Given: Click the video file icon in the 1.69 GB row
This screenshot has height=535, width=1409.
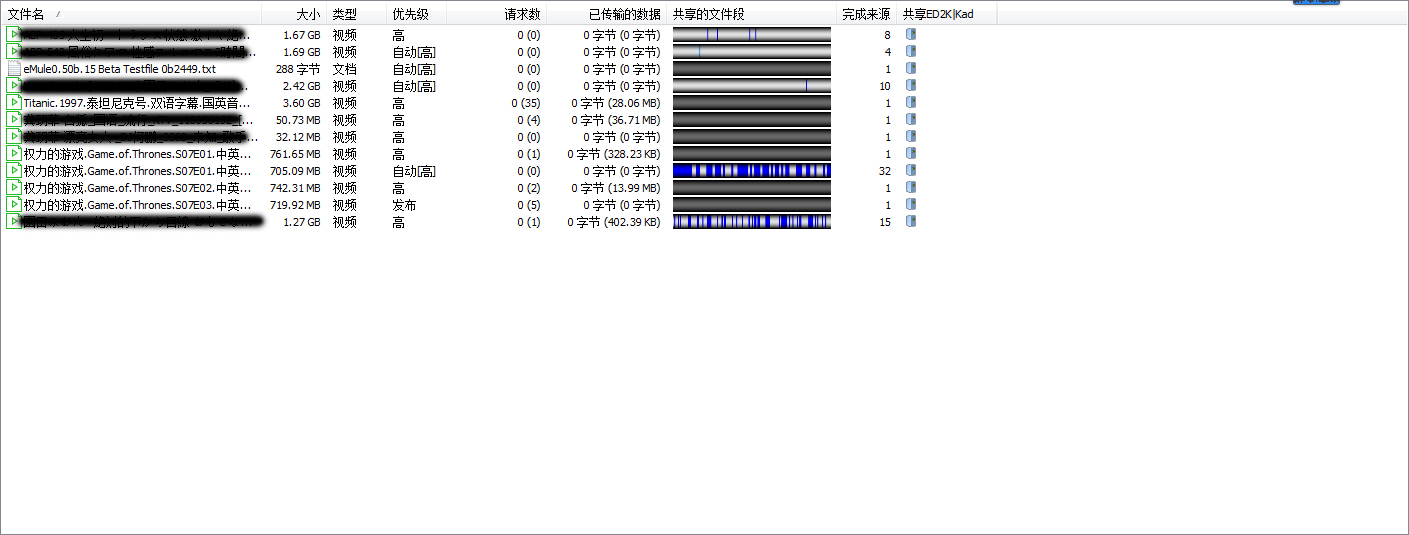Looking at the screenshot, I should pos(14,52).
